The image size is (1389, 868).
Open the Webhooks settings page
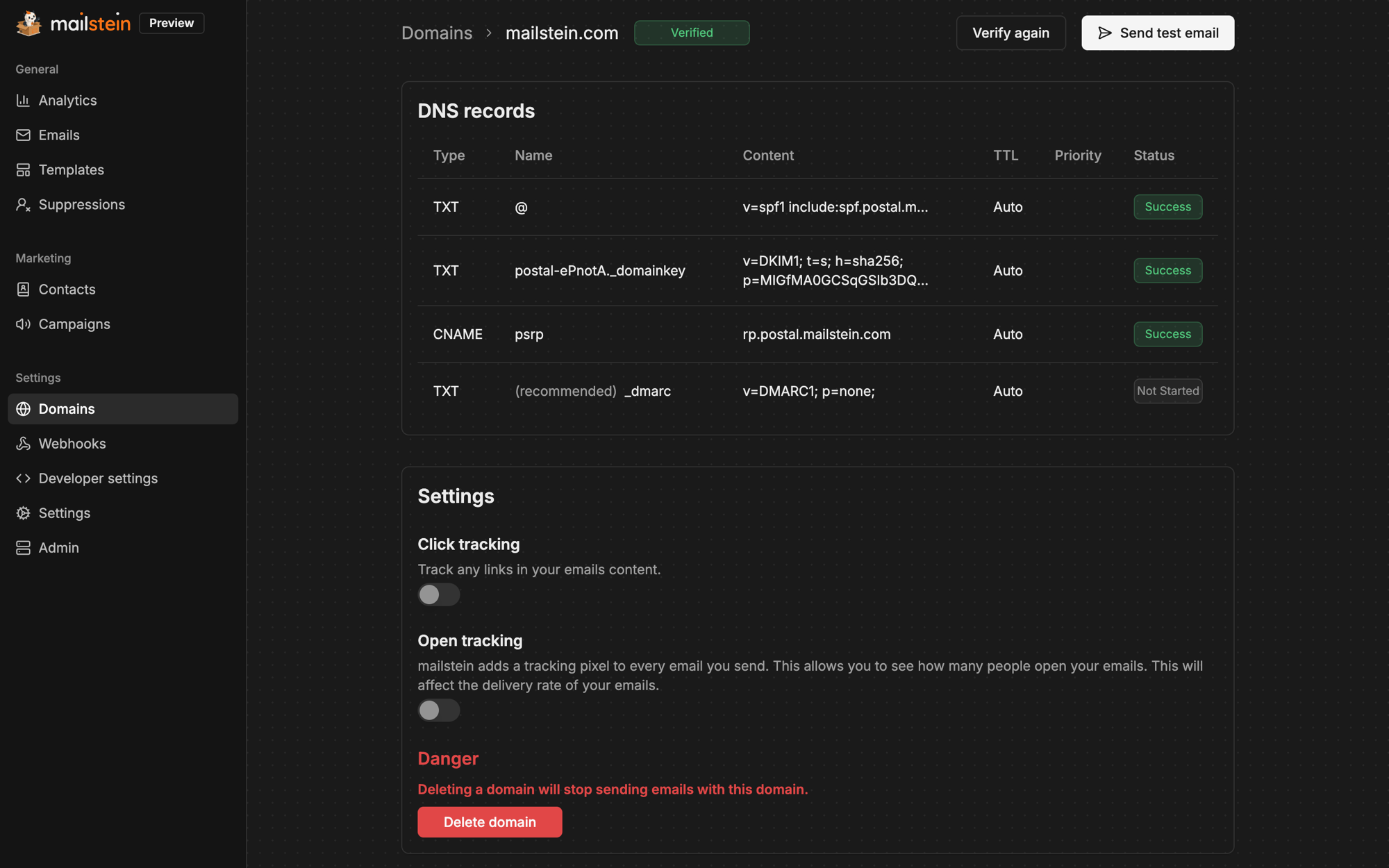pos(123,444)
